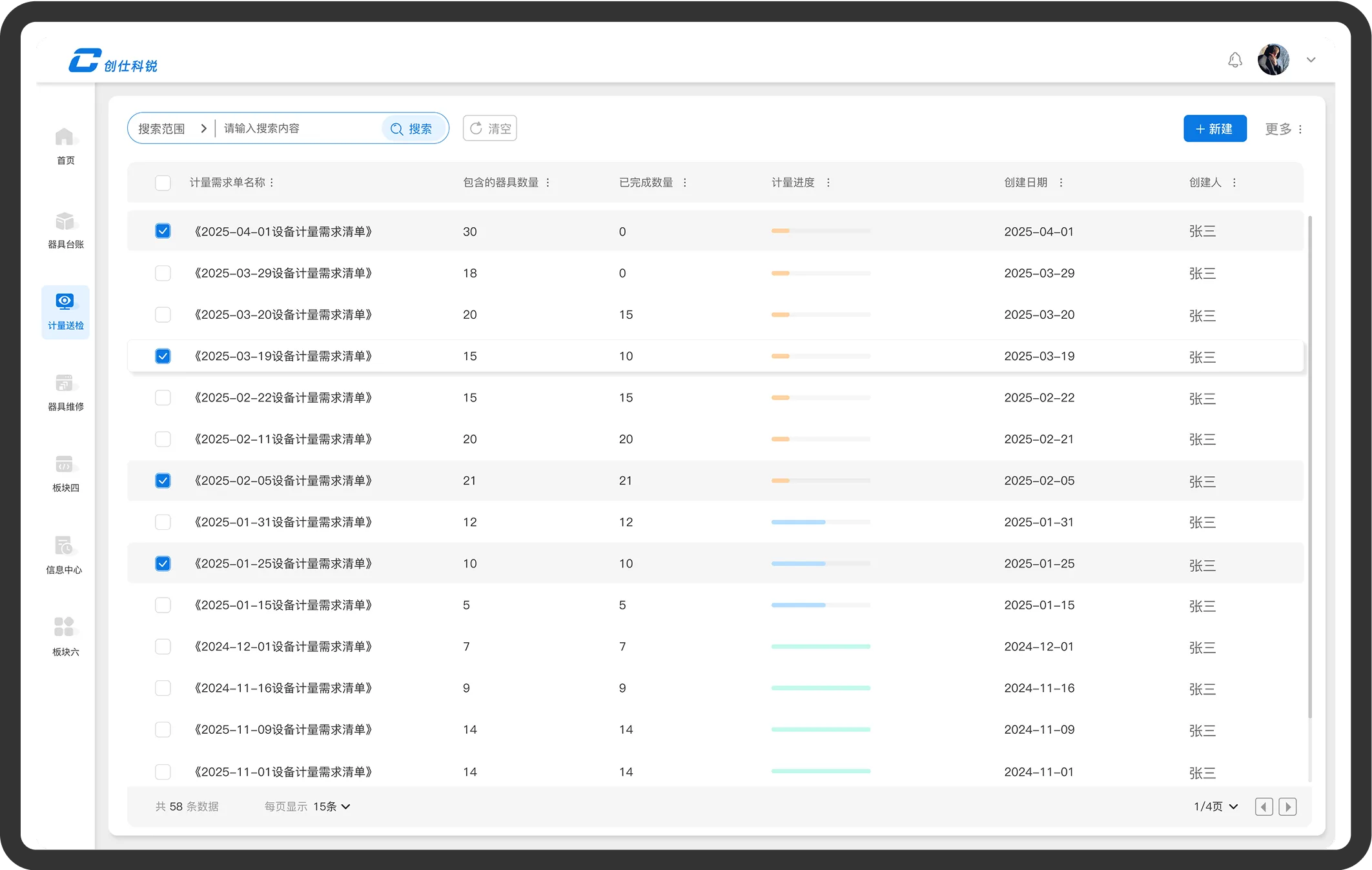Open the notification bell
Viewport: 1372px width, 870px height.
click(1234, 60)
